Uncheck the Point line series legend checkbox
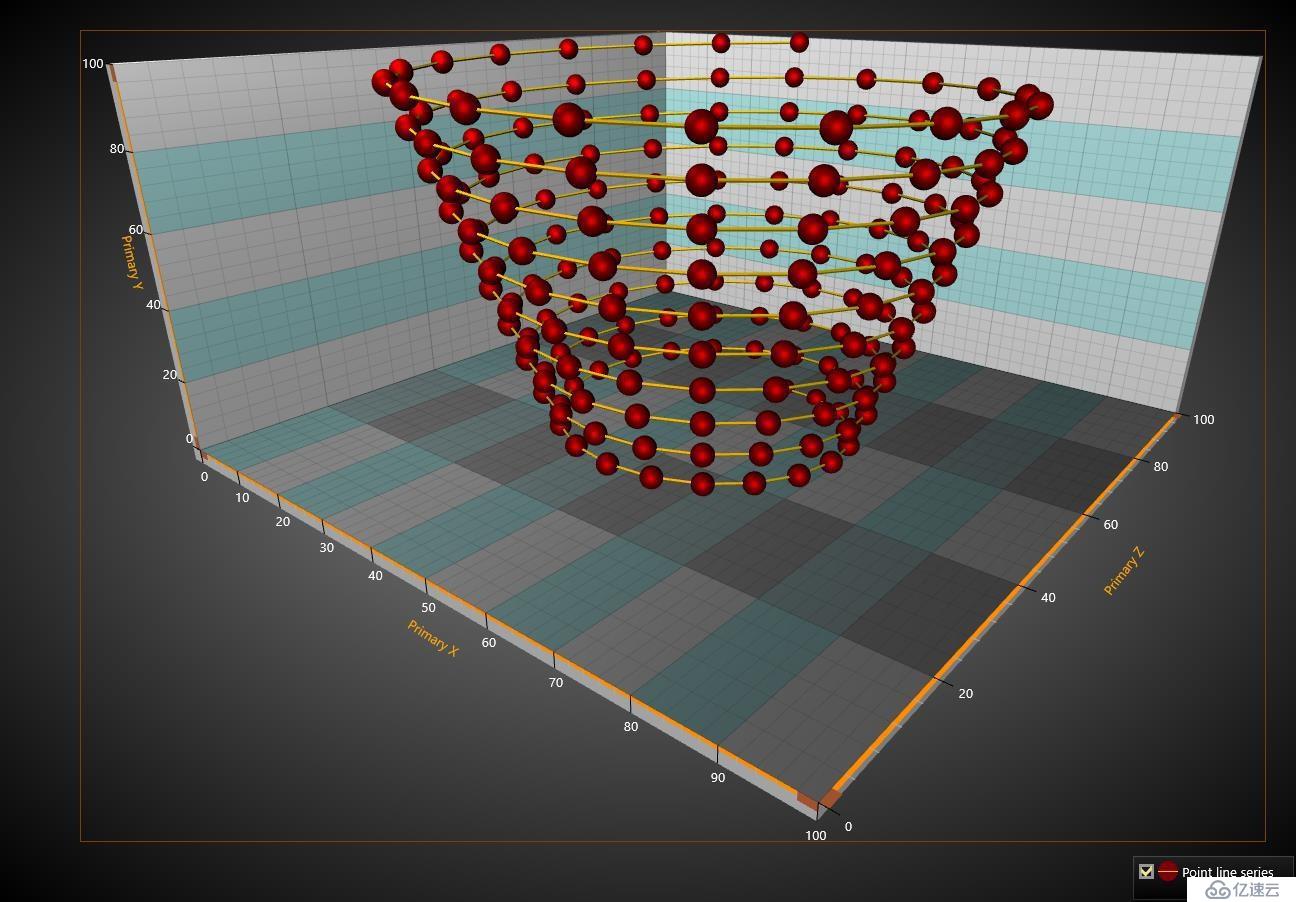Viewport: 1296px width, 902px height. click(x=1146, y=871)
